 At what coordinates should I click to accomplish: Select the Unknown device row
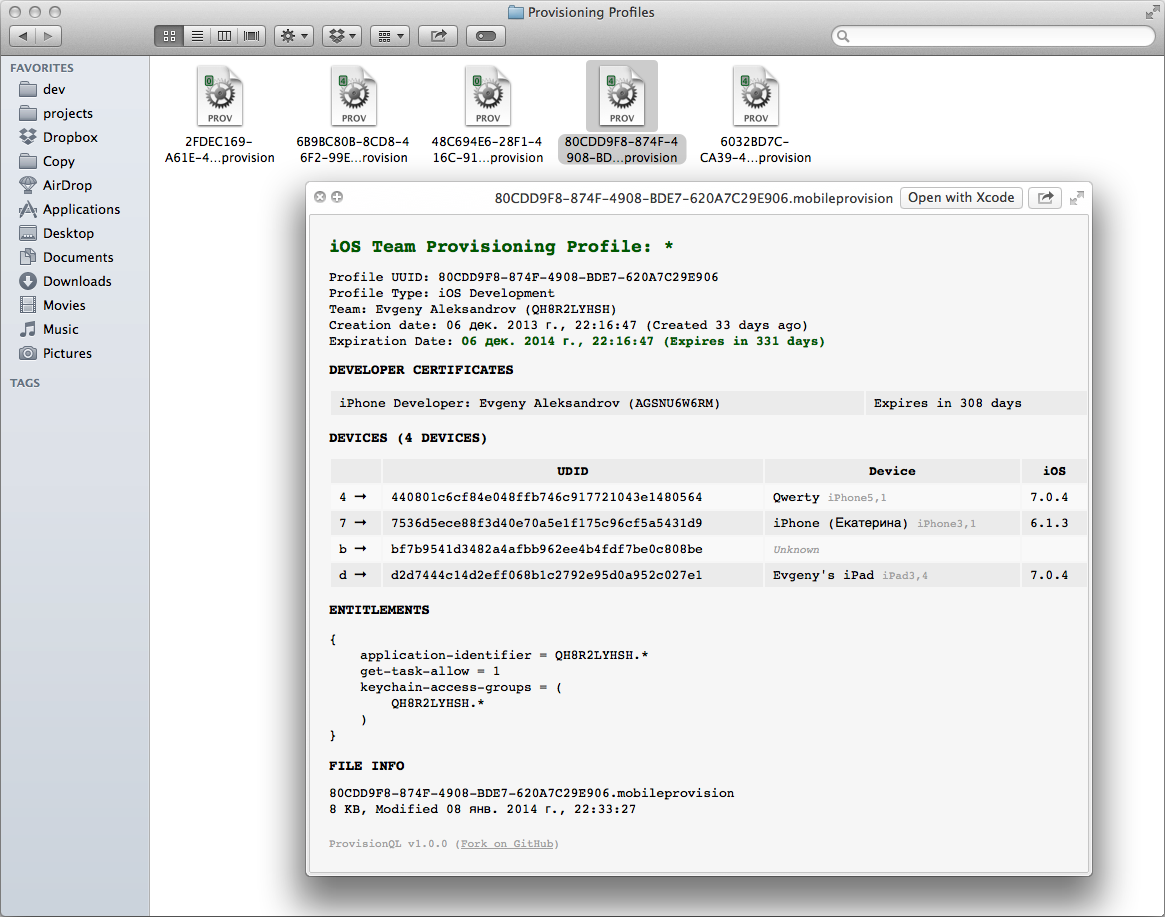point(709,549)
